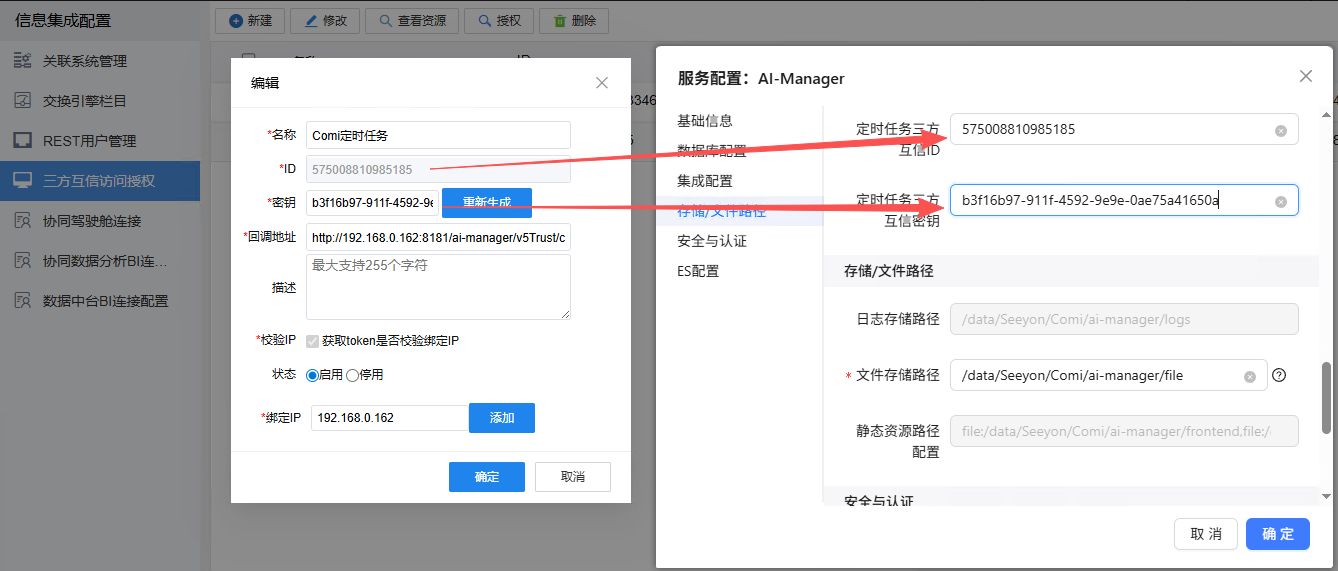Viewport: 1338px width, 571px height.
Task: Click the 关联系统管理 sidebar icon
Action: tap(22, 61)
